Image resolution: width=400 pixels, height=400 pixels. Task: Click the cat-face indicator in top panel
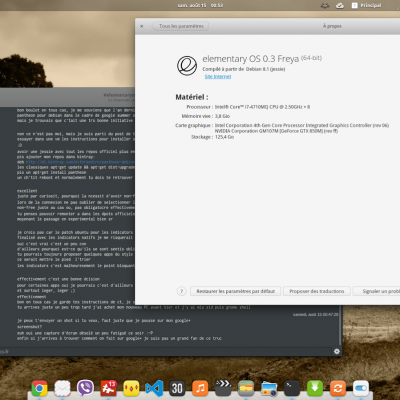click(x=325, y=5)
